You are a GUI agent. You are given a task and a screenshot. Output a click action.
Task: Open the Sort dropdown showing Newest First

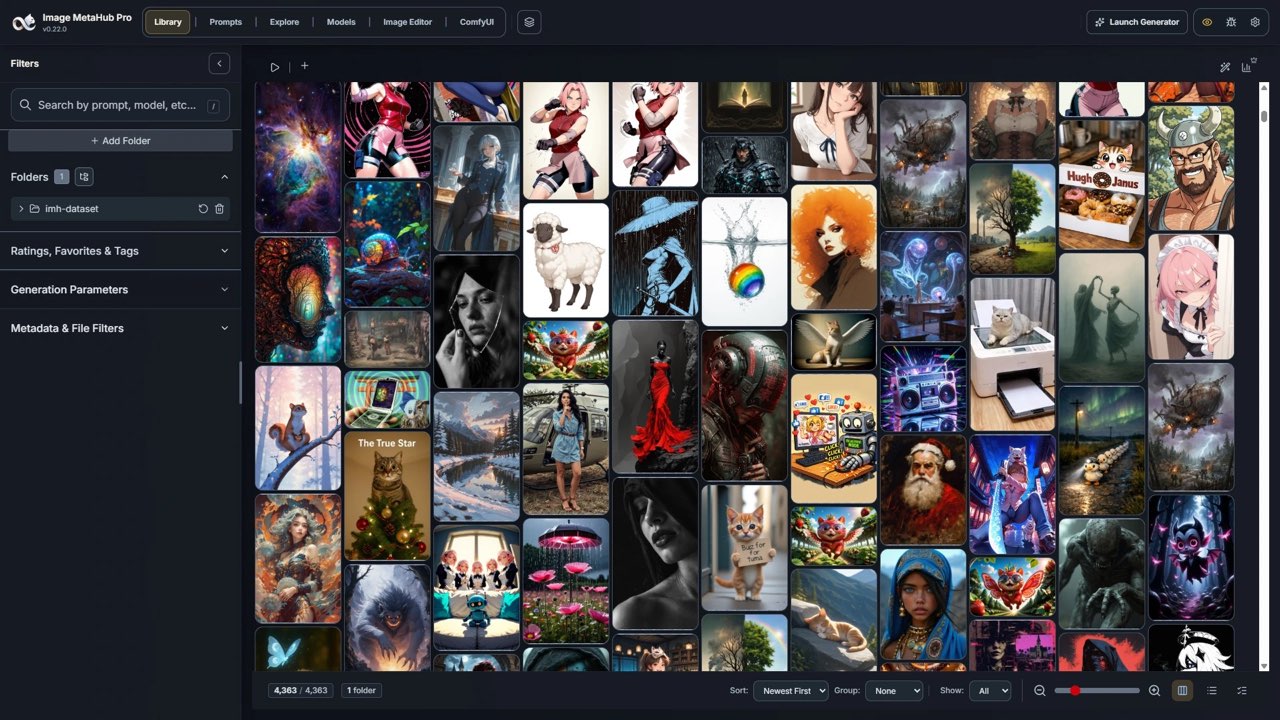791,691
